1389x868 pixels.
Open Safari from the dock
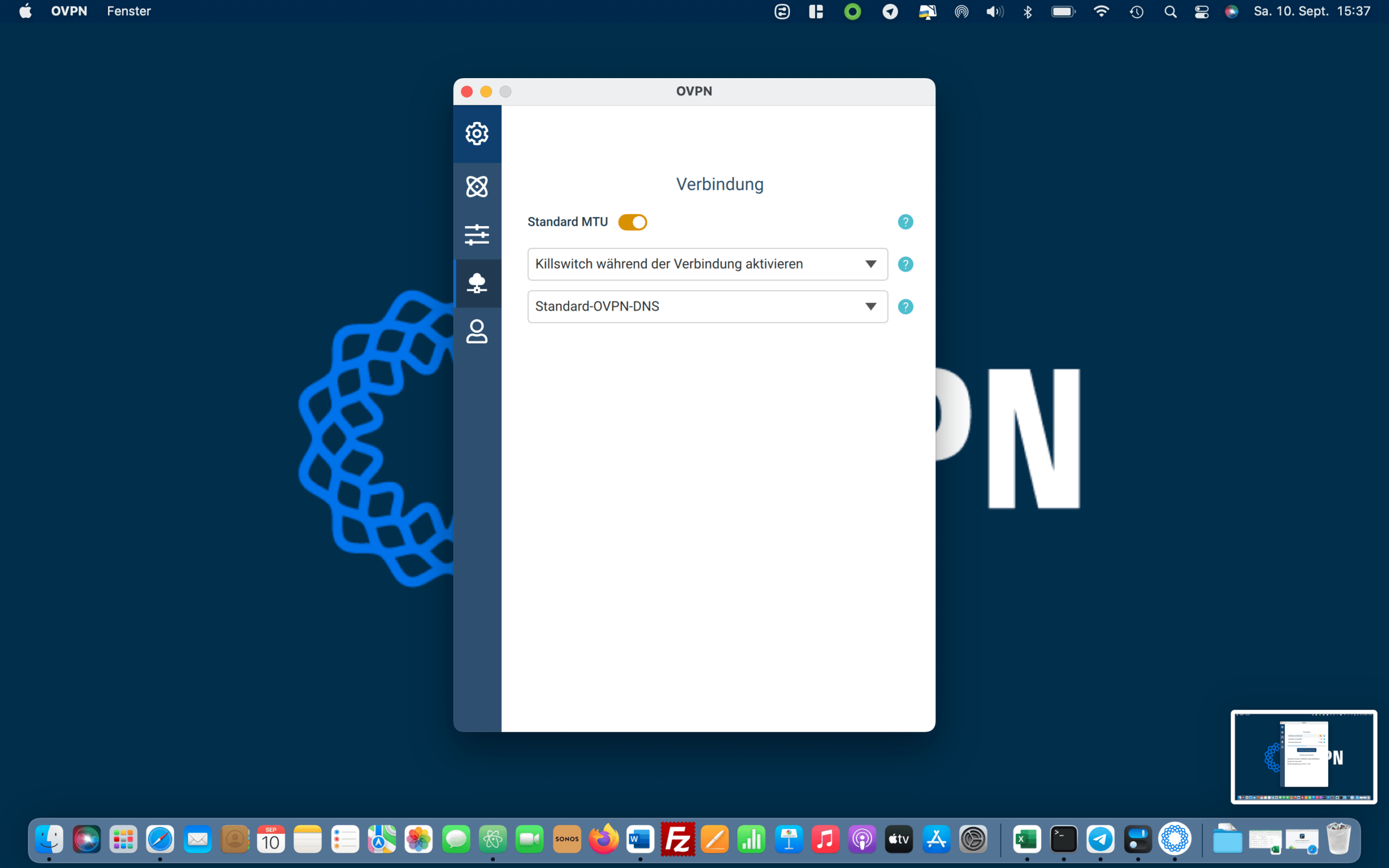tap(160, 839)
